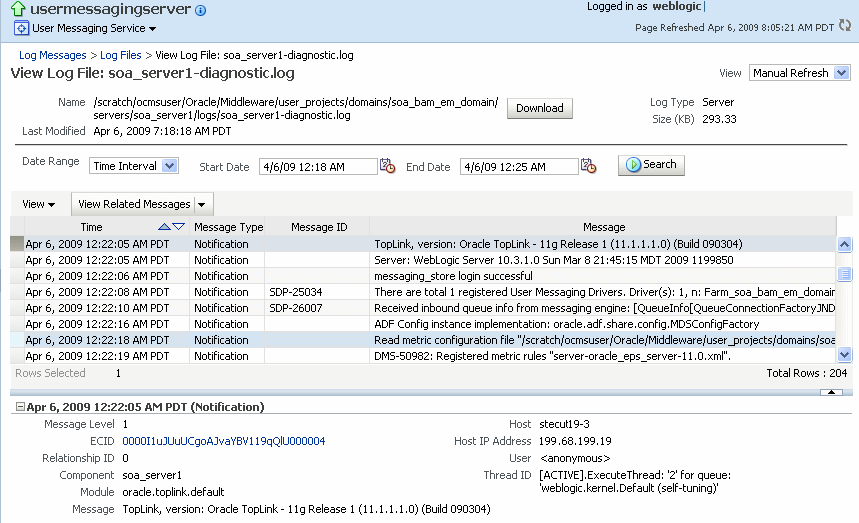The width and height of the screenshot is (859, 523).
Task: Open the ECID 0000I1uJUuUCgoAJvaYBV119qQlU000004 link
Action: click(224, 441)
